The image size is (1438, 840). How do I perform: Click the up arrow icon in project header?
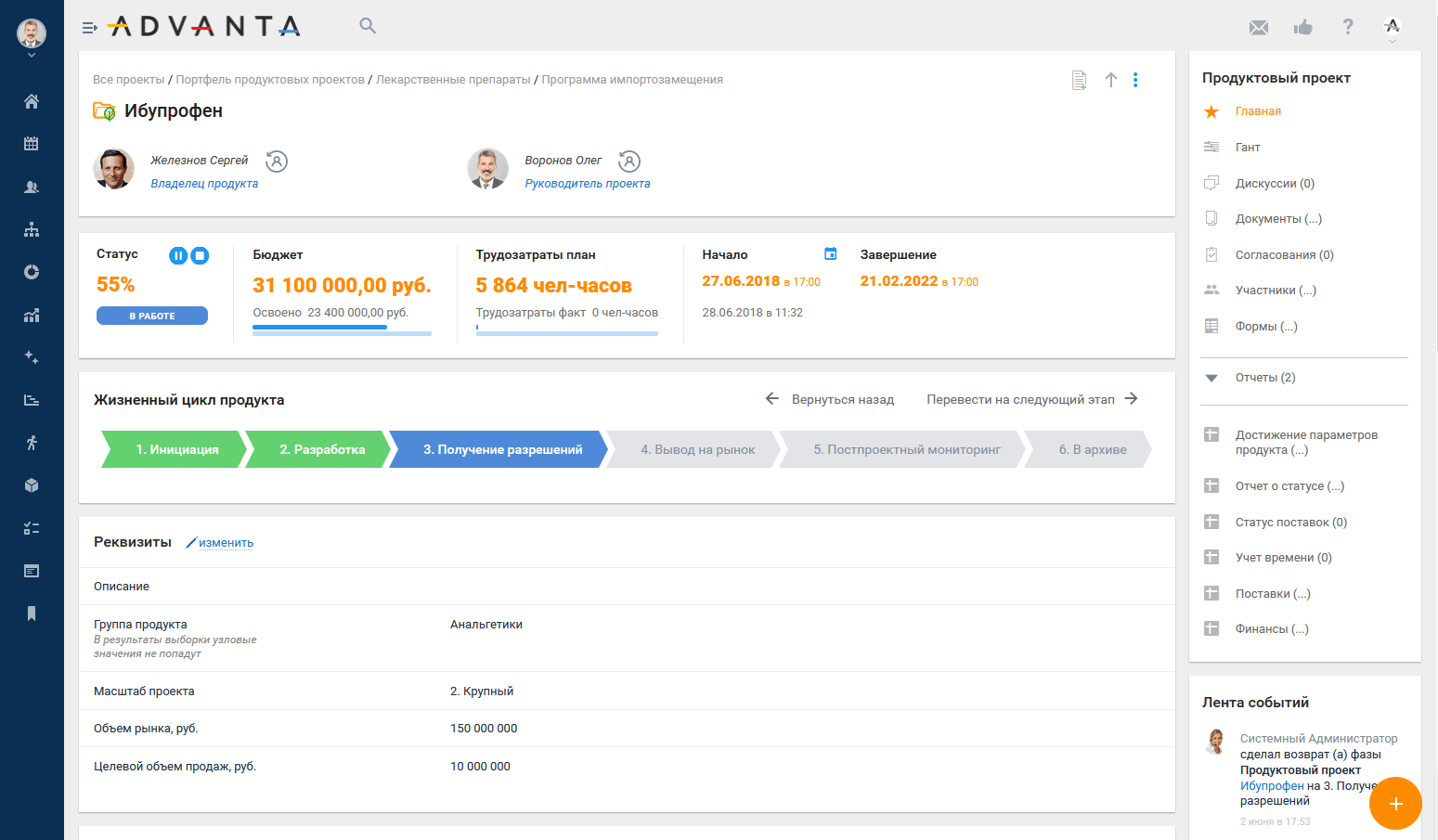(x=1110, y=80)
